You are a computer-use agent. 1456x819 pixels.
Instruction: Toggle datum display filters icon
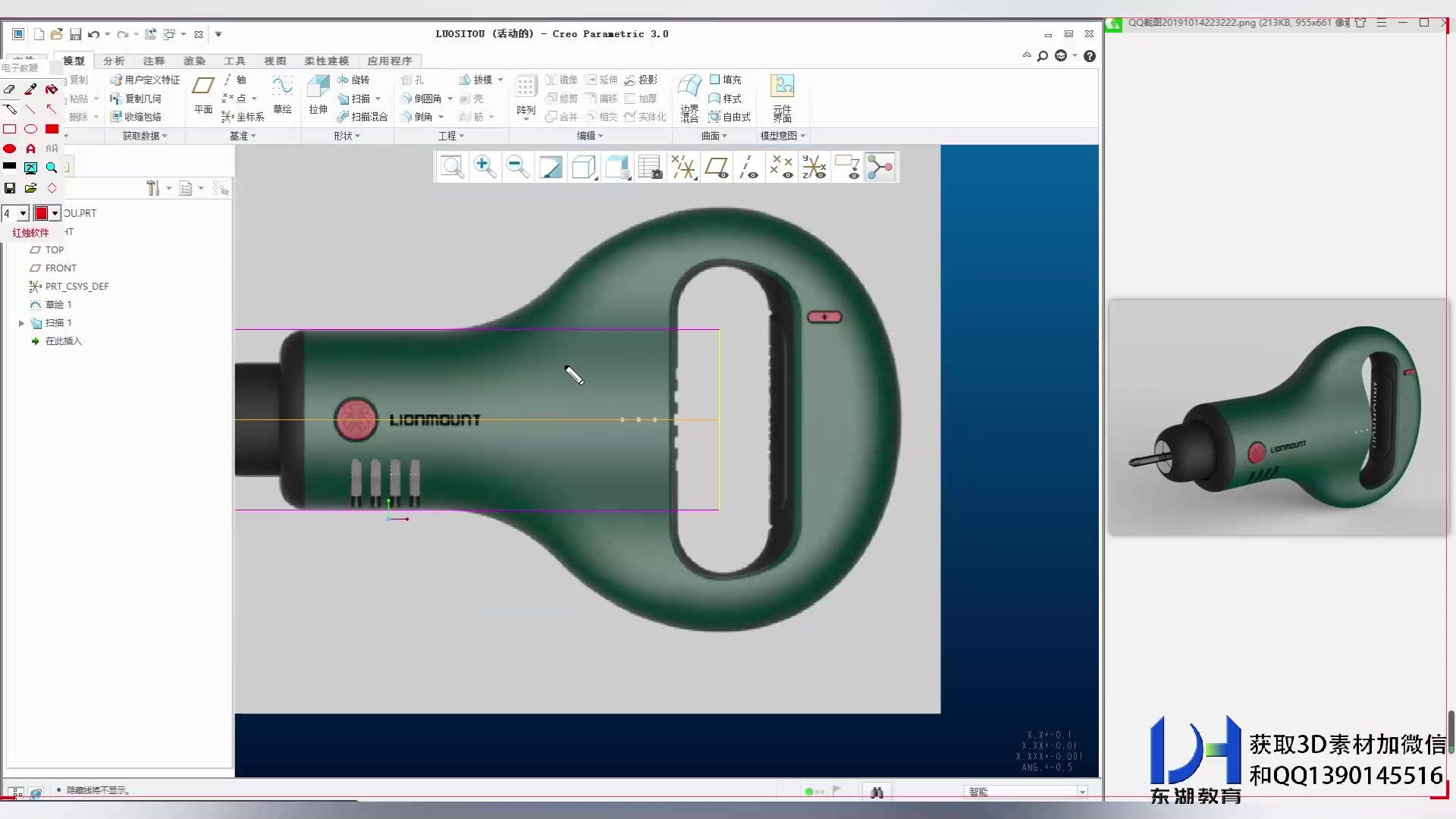point(683,167)
